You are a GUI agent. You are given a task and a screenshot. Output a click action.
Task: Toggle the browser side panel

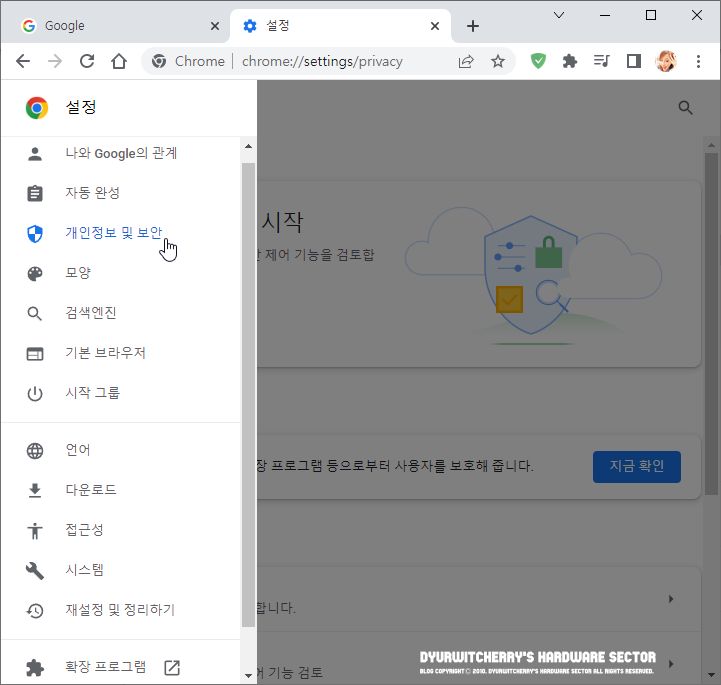(634, 61)
